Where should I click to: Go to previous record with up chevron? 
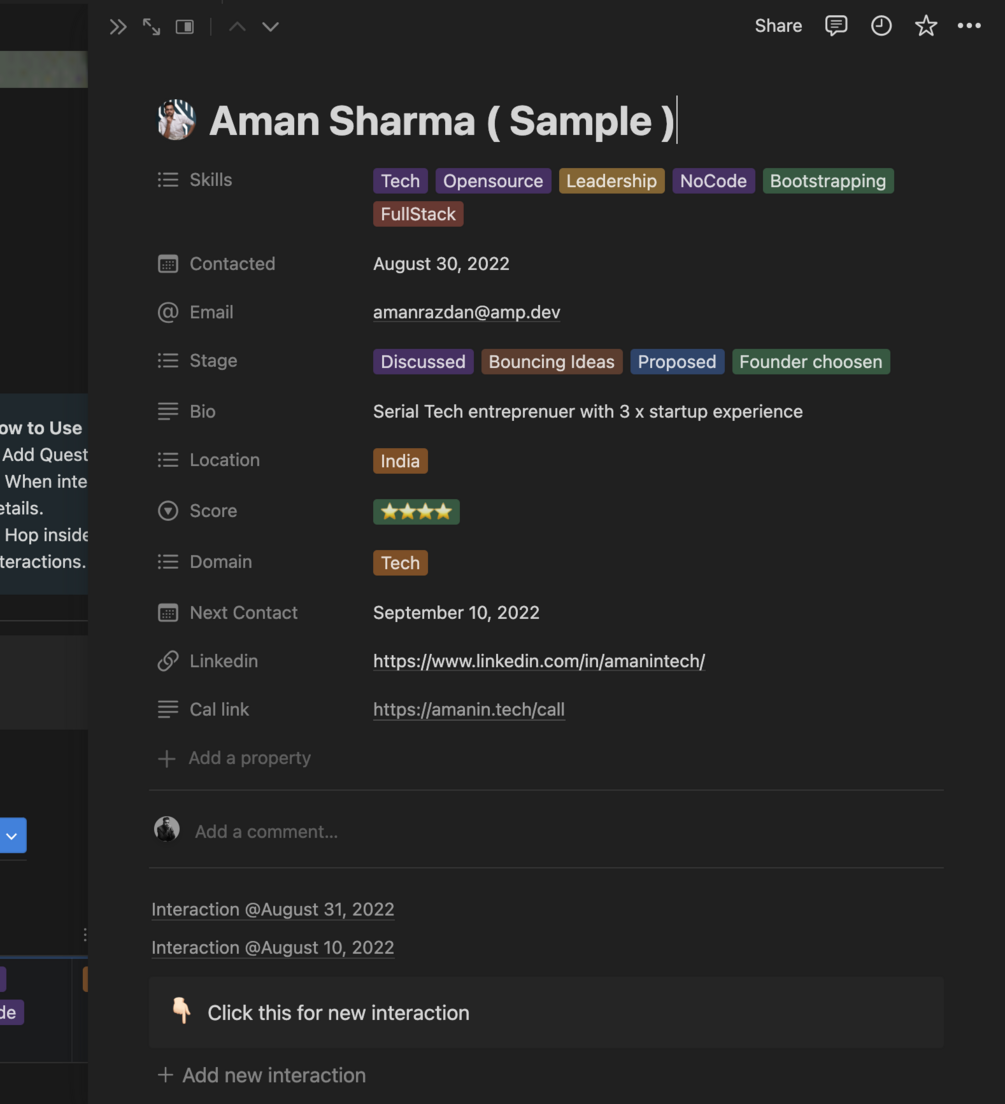tap(237, 27)
